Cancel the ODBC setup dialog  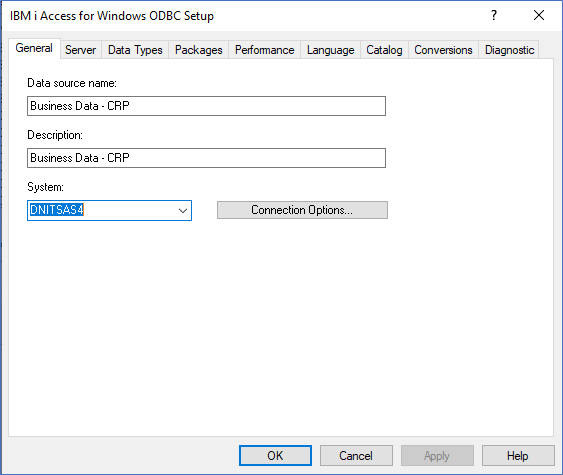[356, 456]
